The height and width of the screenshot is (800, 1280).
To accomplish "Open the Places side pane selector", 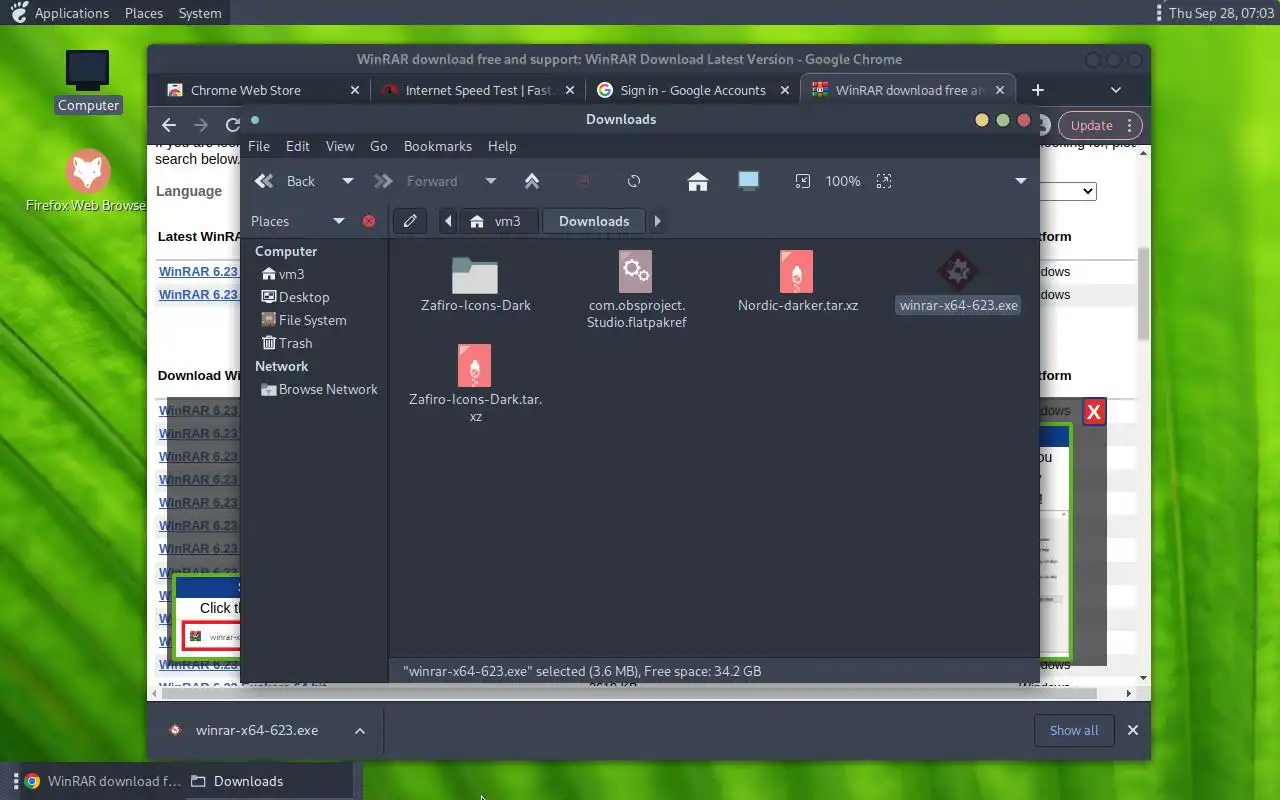I will tap(297, 221).
